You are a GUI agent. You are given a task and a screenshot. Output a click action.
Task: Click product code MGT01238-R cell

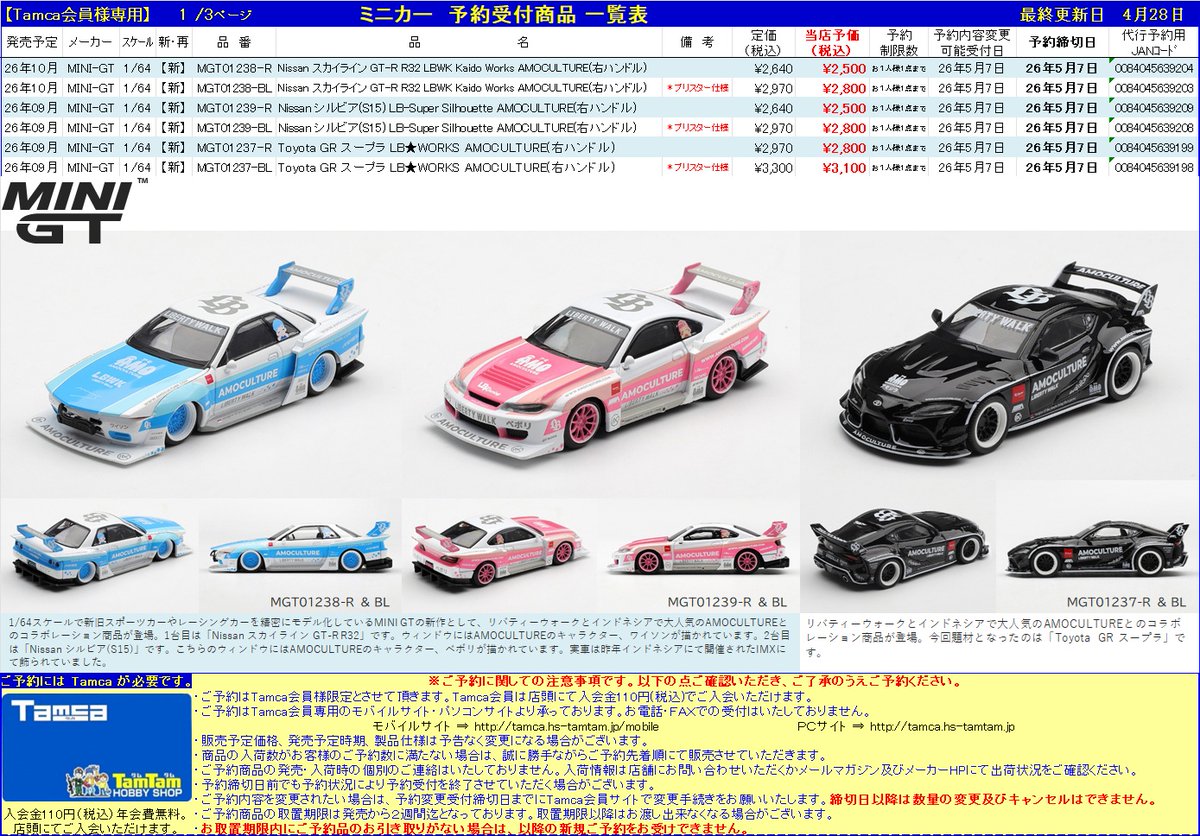click(234, 68)
